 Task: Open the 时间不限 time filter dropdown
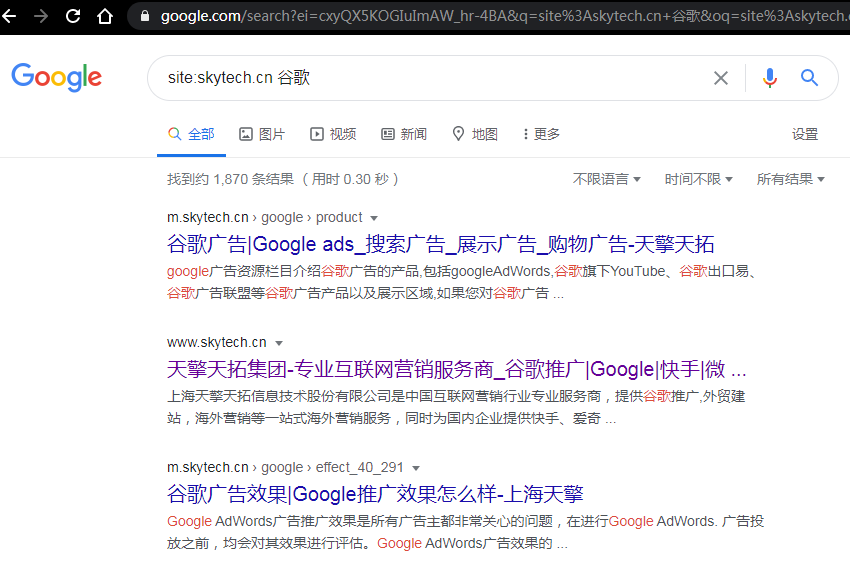point(698,179)
